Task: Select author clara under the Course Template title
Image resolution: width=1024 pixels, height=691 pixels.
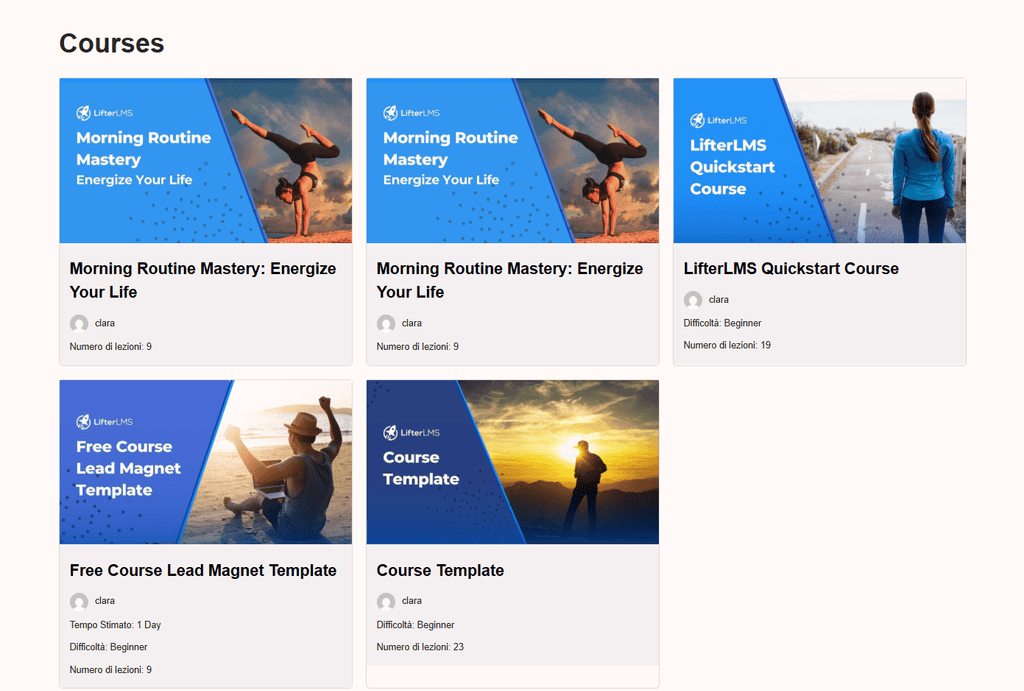Action: pos(411,601)
